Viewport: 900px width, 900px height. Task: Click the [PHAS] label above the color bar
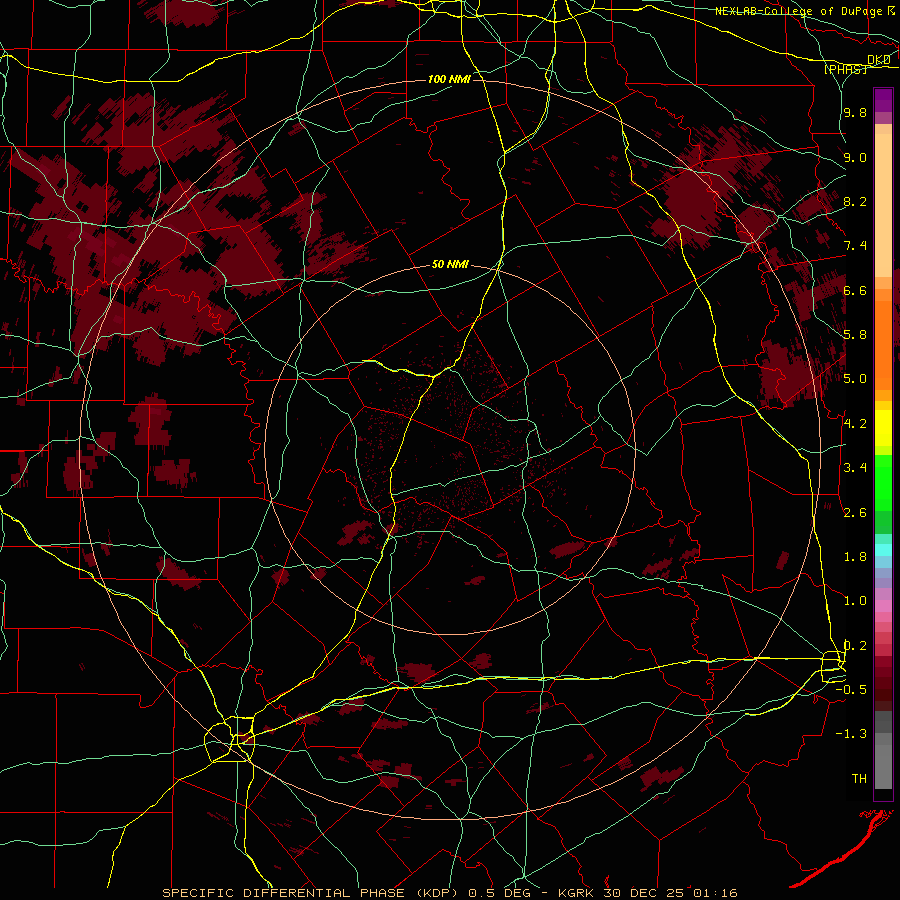click(x=845, y=69)
